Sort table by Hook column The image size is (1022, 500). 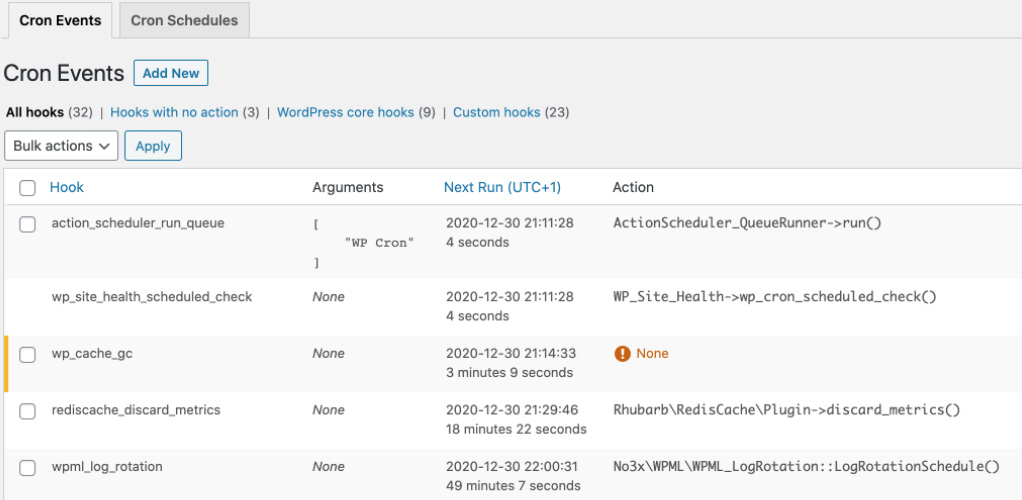66,188
